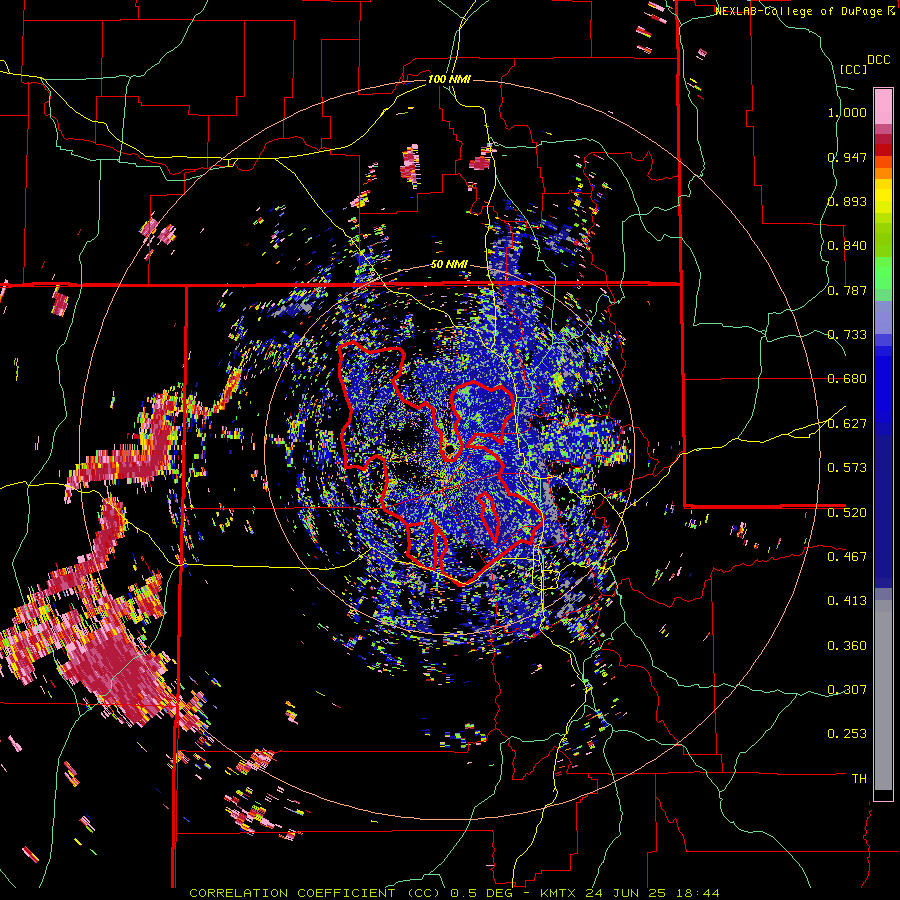The height and width of the screenshot is (900, 900).
Task: Click the 24 JUN 25 date stamp
Action: pyautogui.click(x=626, y=893)
